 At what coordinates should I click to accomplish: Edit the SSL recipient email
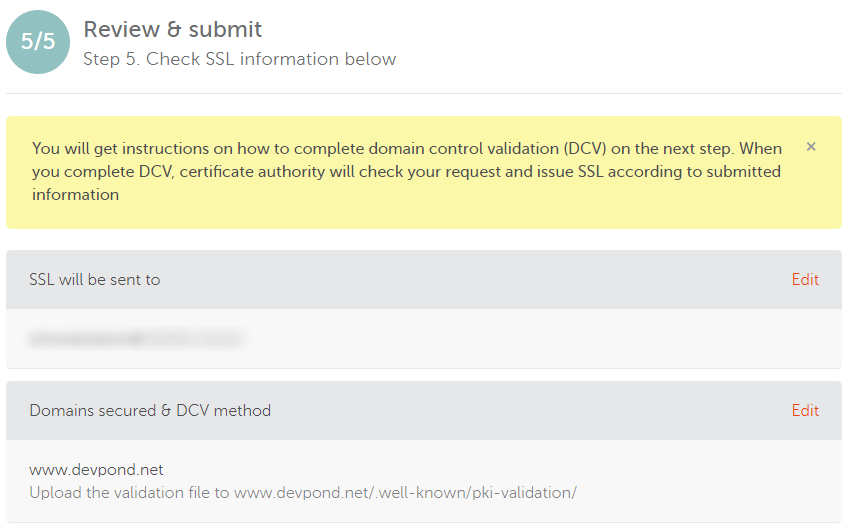[x=805, y=280]
